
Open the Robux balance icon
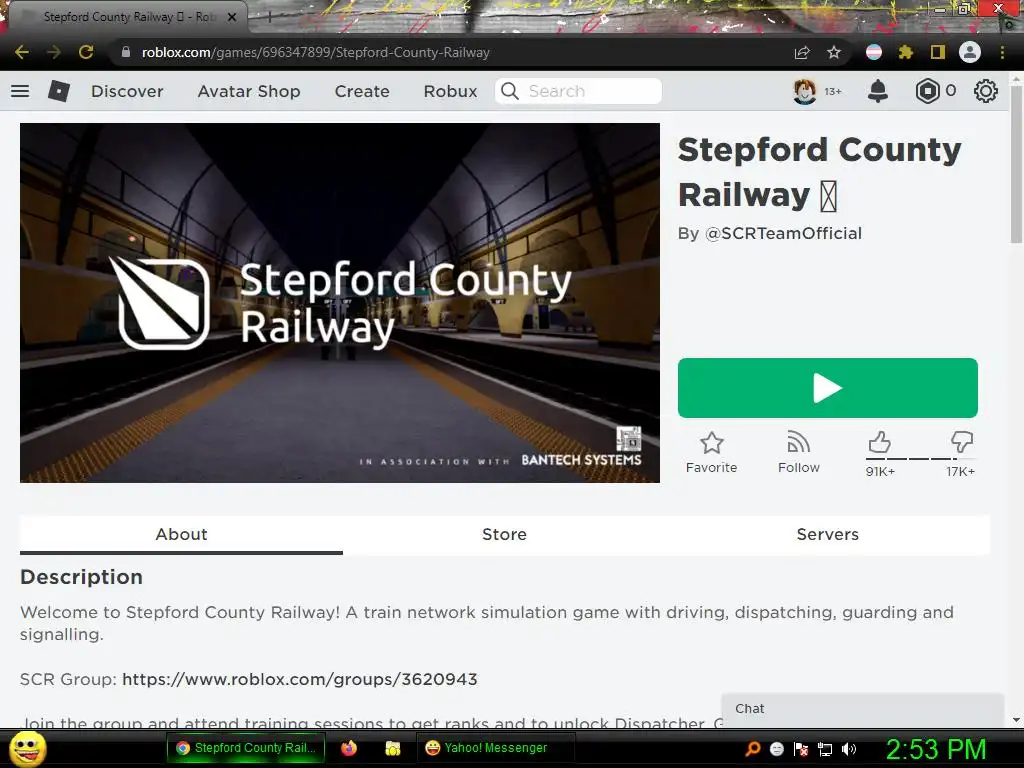[927, 91]
